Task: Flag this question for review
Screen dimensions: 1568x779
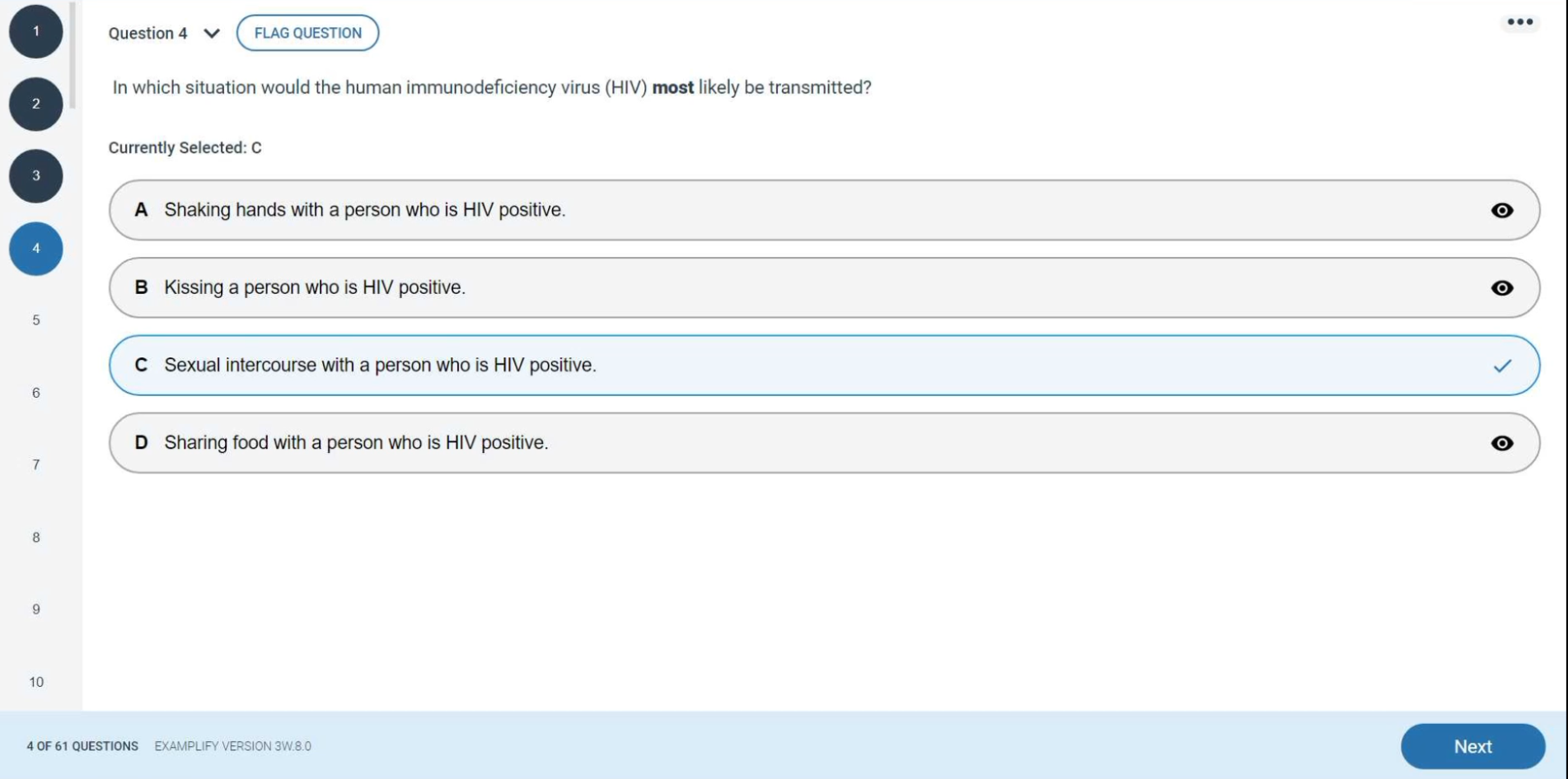Action: pyautogui.click(x=307, y=33)
